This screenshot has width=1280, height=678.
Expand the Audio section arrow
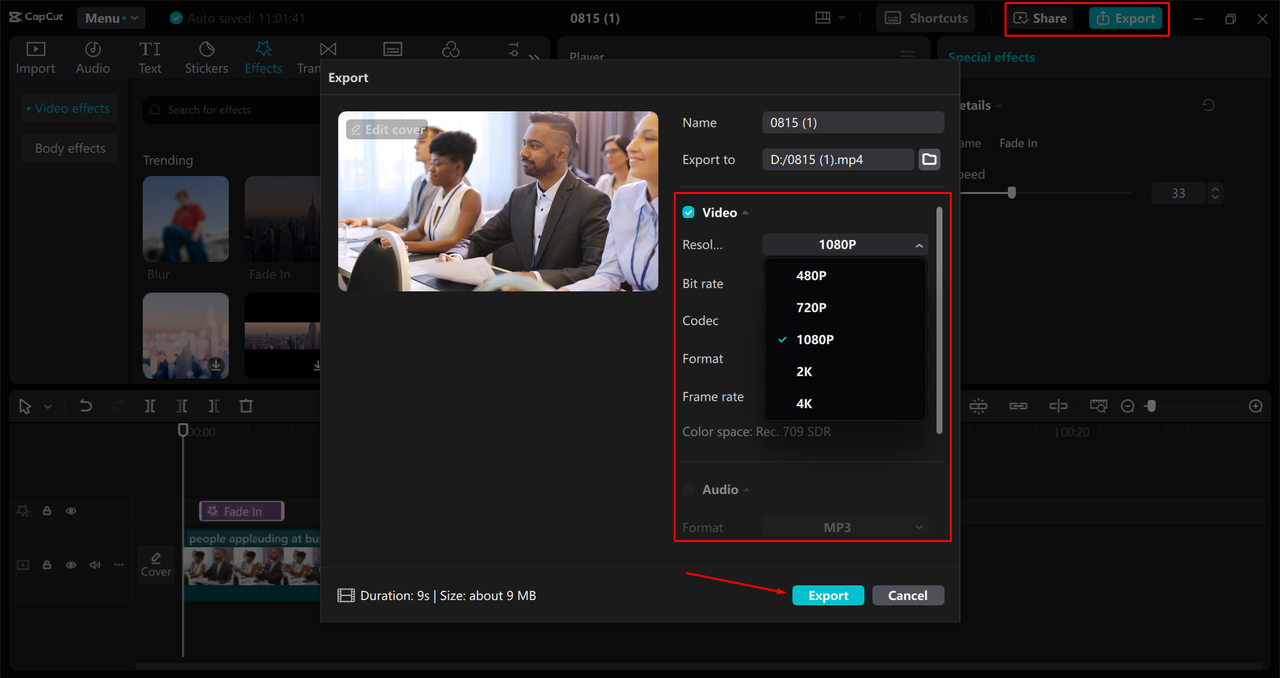(746, 490)
